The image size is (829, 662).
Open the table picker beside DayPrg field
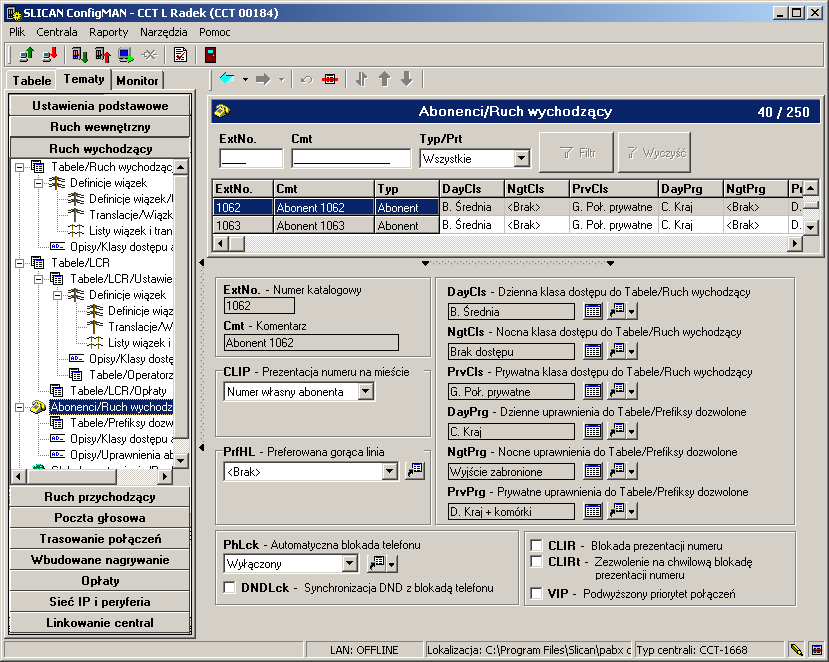[593, 431]
